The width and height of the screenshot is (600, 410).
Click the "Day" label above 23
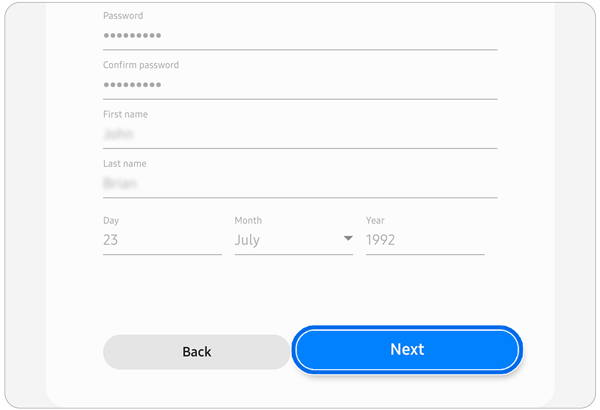pyautogui.click(x=110, y=220)
